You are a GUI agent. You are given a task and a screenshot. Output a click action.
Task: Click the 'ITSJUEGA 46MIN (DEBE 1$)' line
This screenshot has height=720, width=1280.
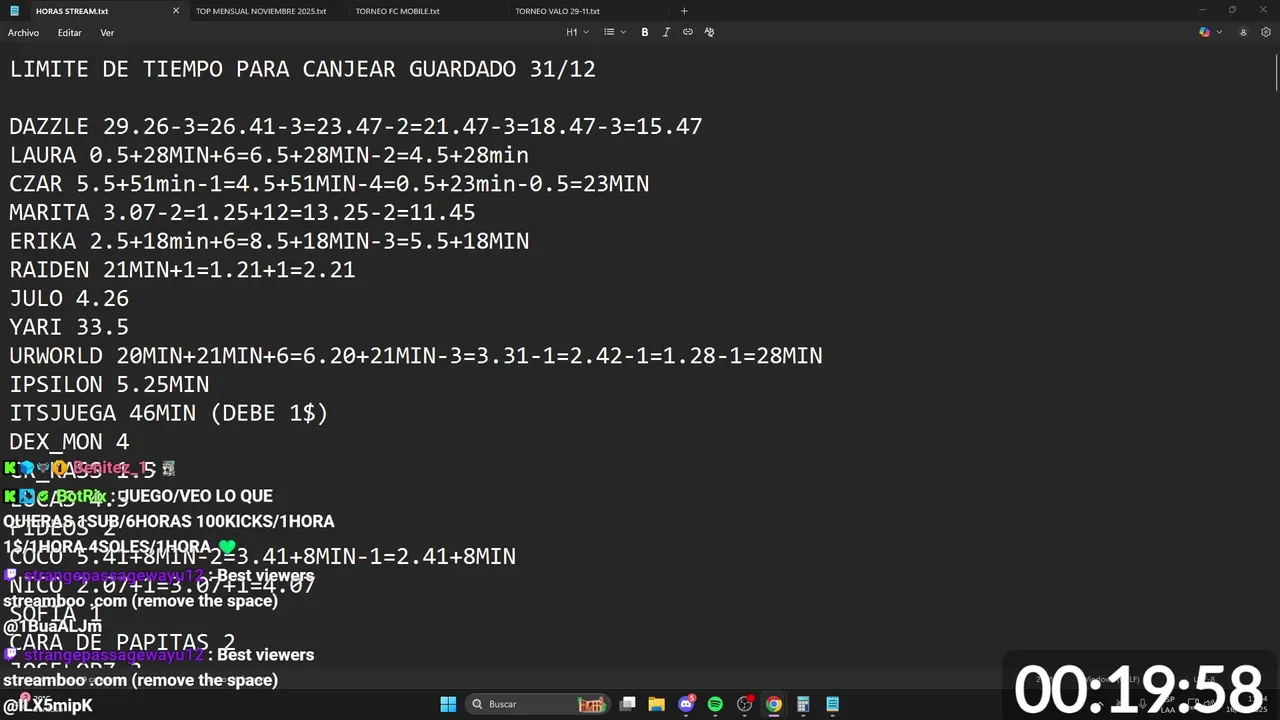click(x=169, y=413)
